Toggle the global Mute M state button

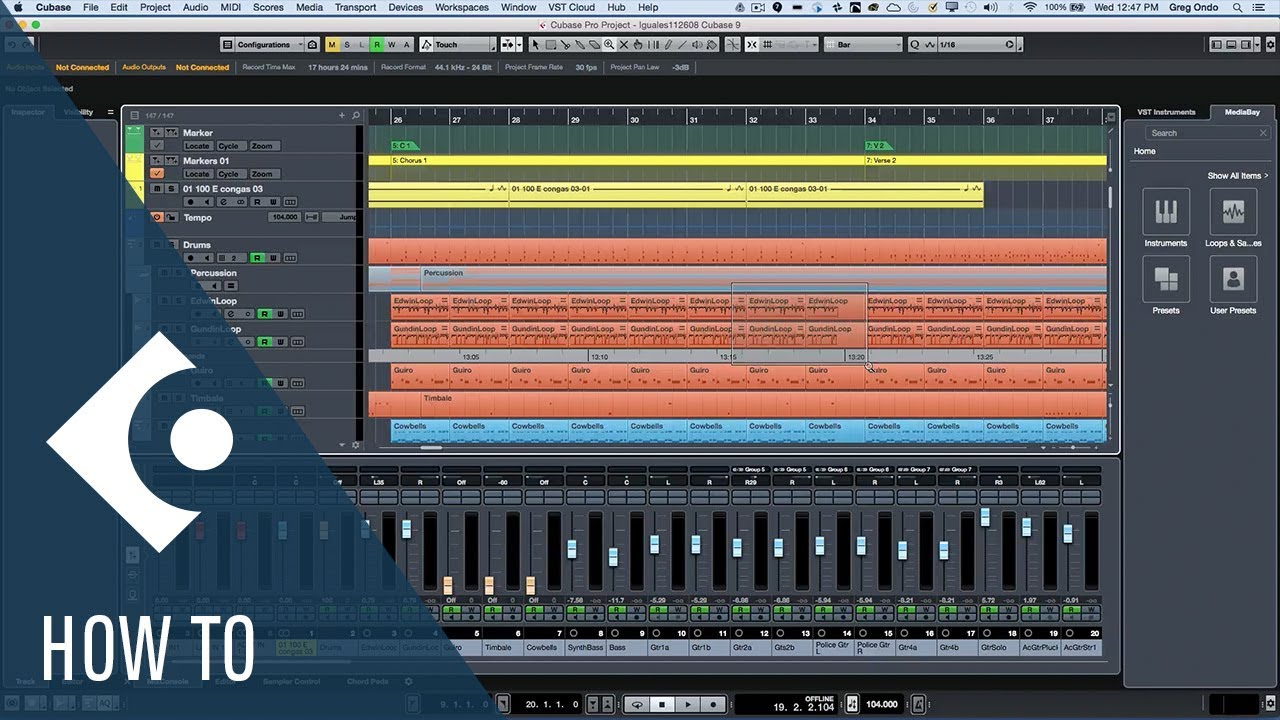(331, 45)
